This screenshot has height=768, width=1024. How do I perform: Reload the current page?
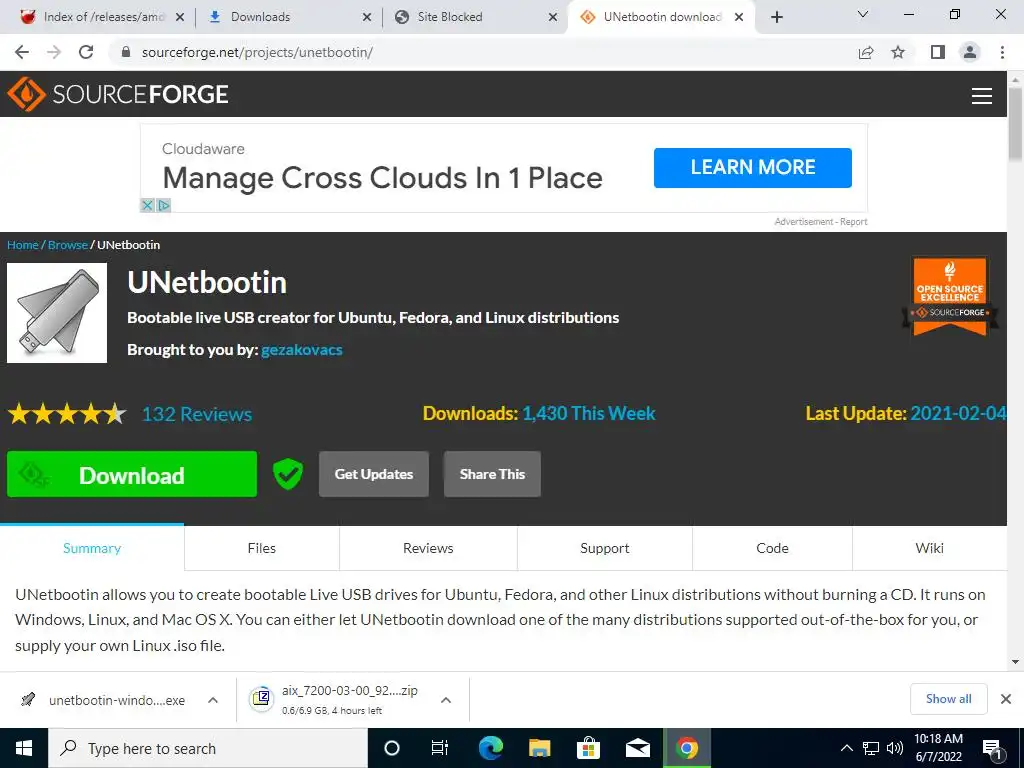[x=86, y=52]
